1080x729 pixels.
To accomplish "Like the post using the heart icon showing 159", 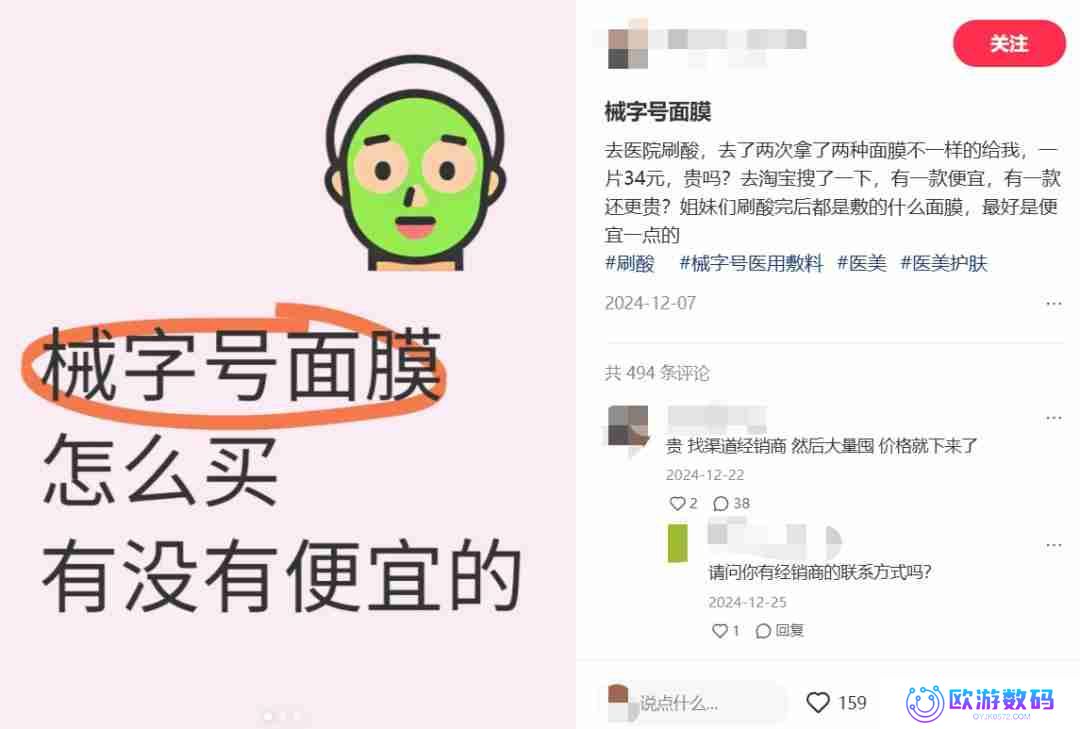I will pos(818,702).
